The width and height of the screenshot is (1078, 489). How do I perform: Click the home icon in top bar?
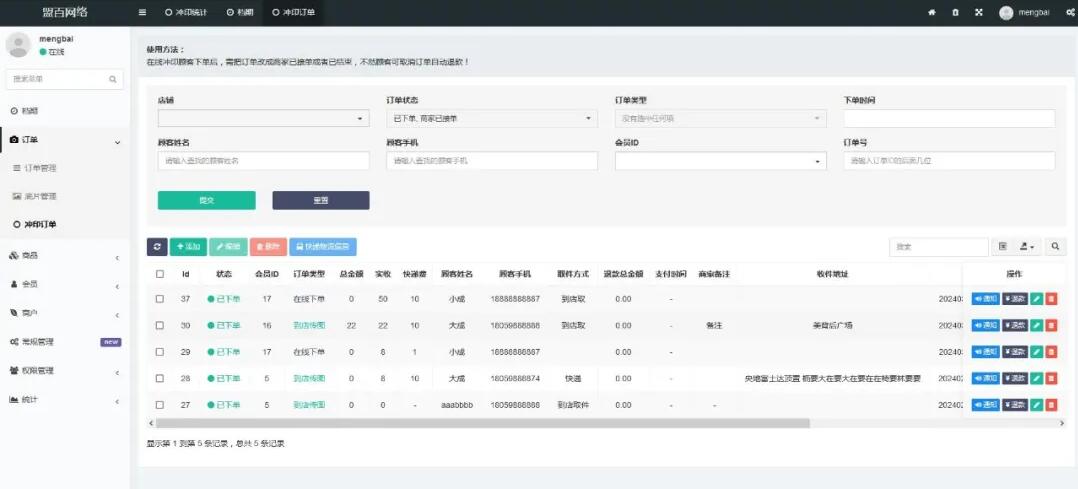click(x=932, y=12)
